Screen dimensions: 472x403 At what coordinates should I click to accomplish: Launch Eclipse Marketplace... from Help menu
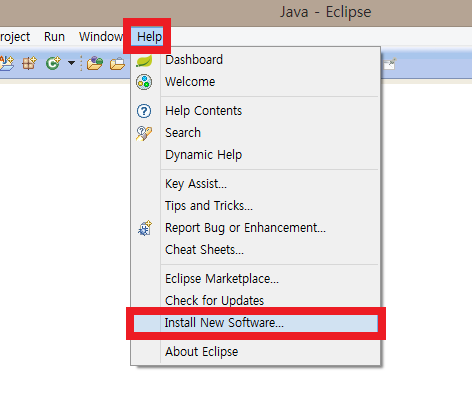click(255, 279)
